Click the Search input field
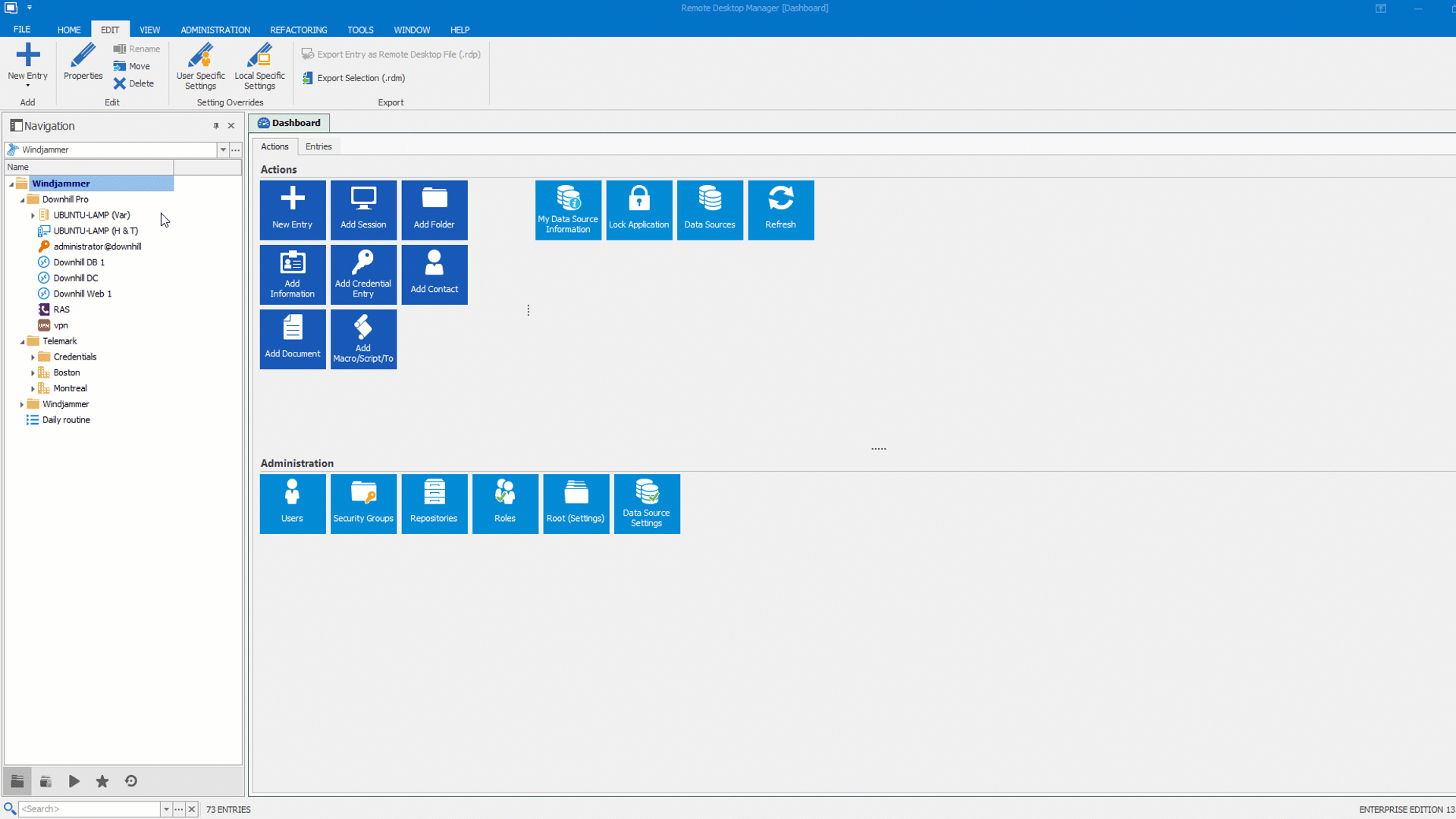This screenshot has width=1456, height=819. point(89,809)
